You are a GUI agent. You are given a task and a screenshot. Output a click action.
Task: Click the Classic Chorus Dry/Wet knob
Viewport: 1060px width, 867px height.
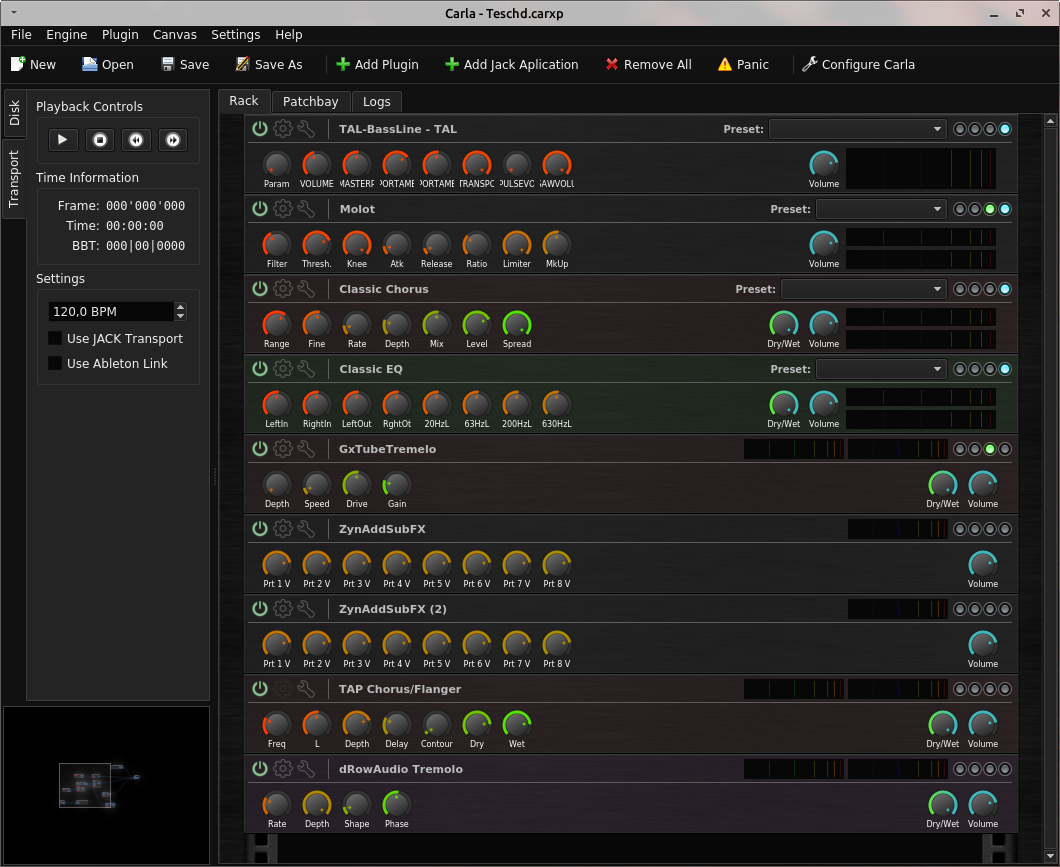click(784, 324)
